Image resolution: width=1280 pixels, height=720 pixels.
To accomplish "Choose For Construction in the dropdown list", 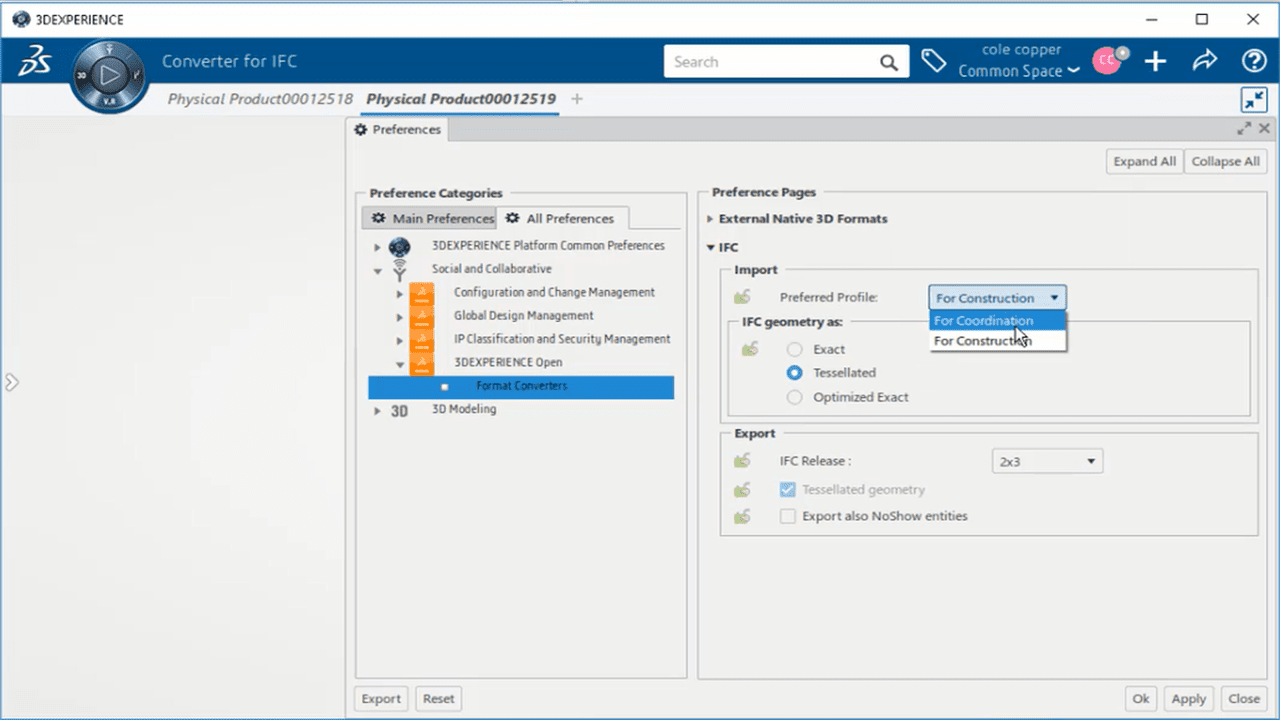I will tap(998, 341).
